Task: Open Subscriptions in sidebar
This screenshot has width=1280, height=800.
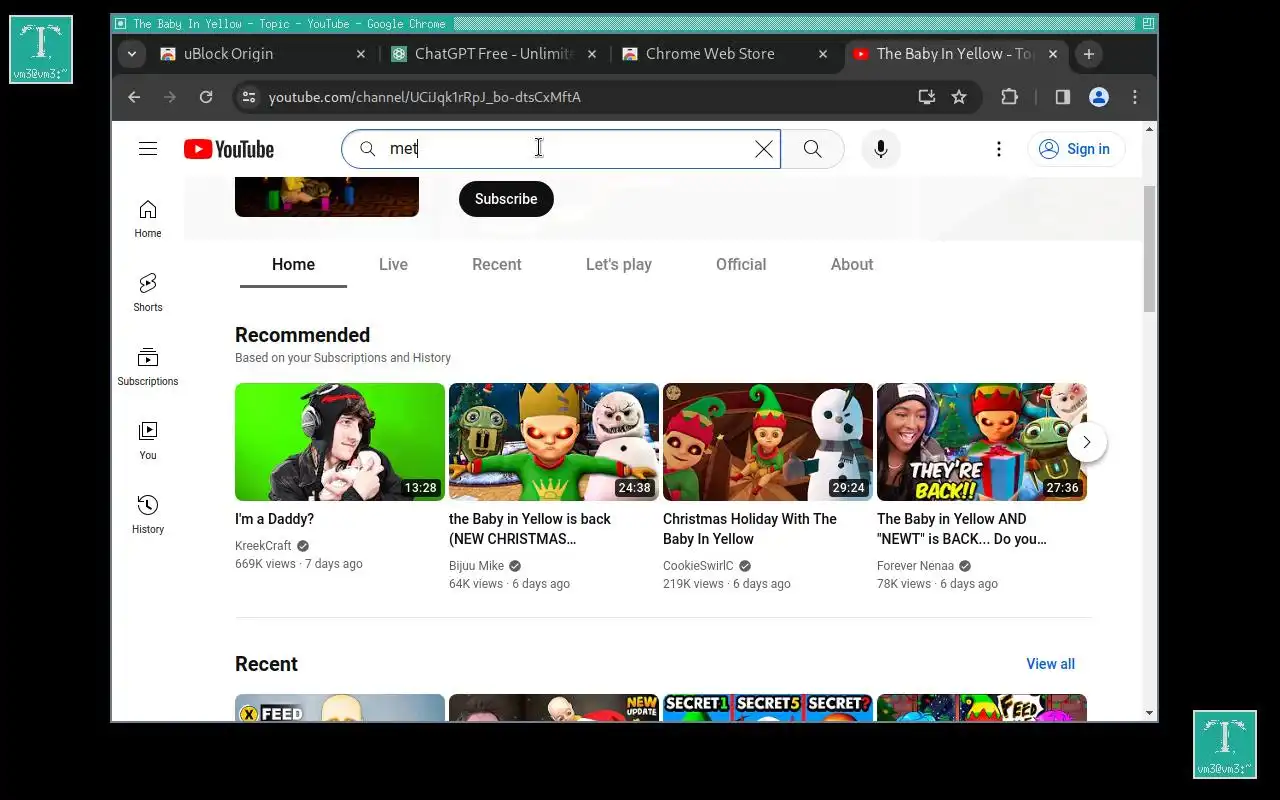Action: (148, 367)
